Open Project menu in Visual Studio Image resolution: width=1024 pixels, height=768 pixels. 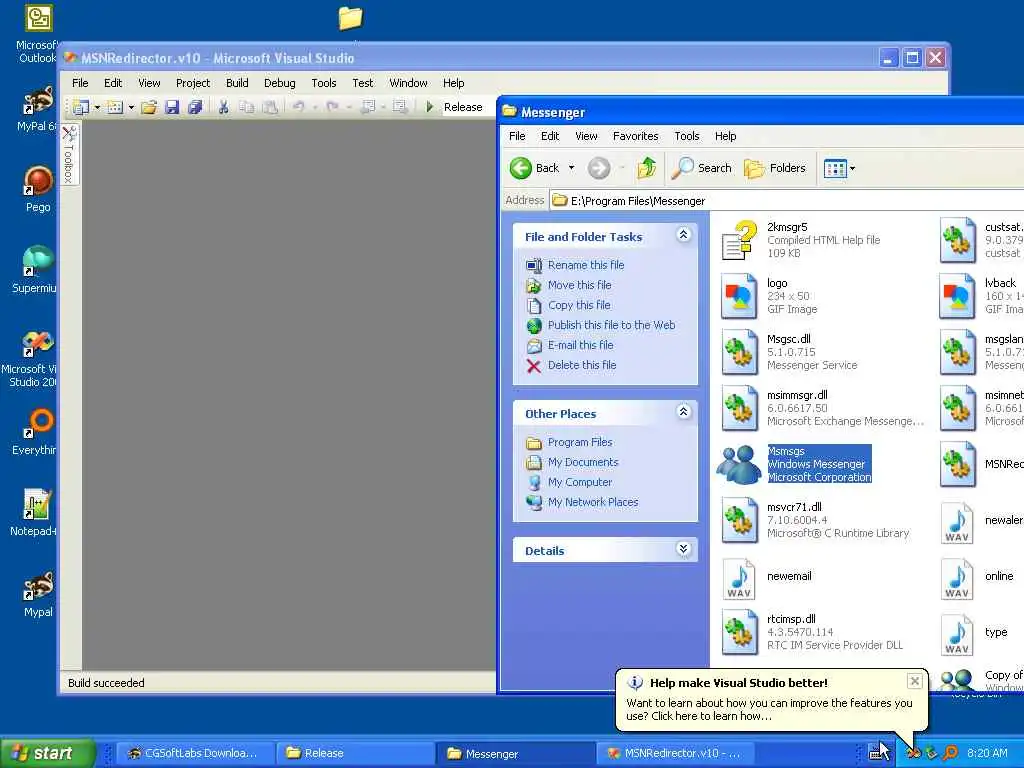tap(193, 83)
